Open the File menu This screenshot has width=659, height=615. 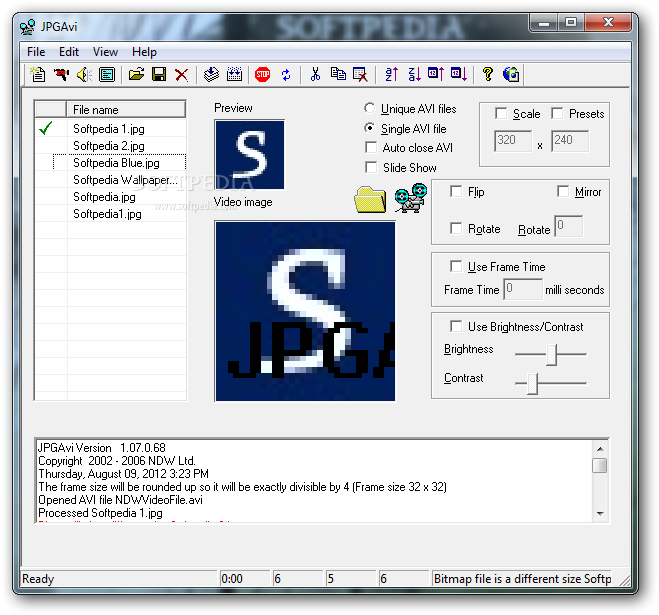36,52
